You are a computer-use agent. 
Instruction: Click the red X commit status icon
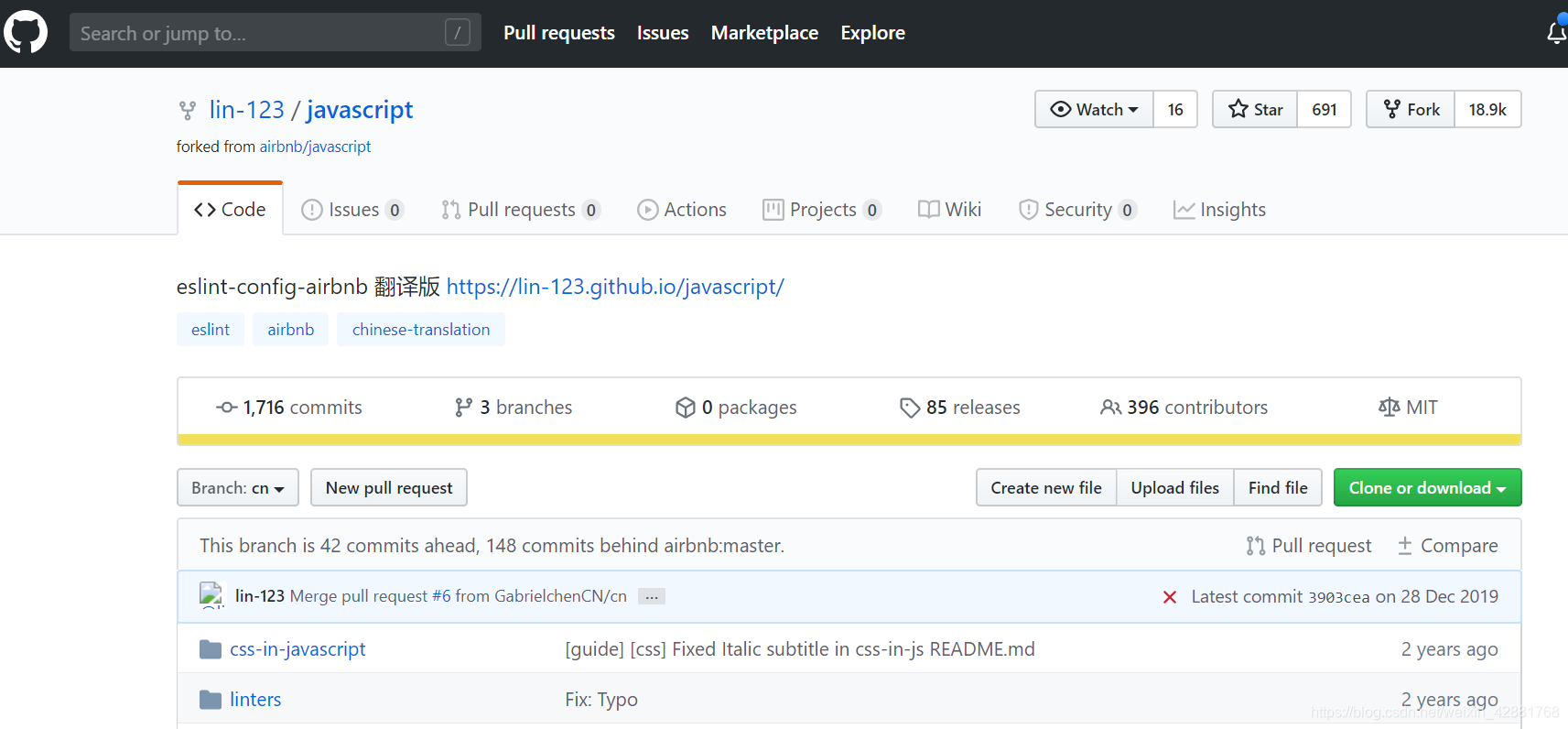[x=1169, y=597]
